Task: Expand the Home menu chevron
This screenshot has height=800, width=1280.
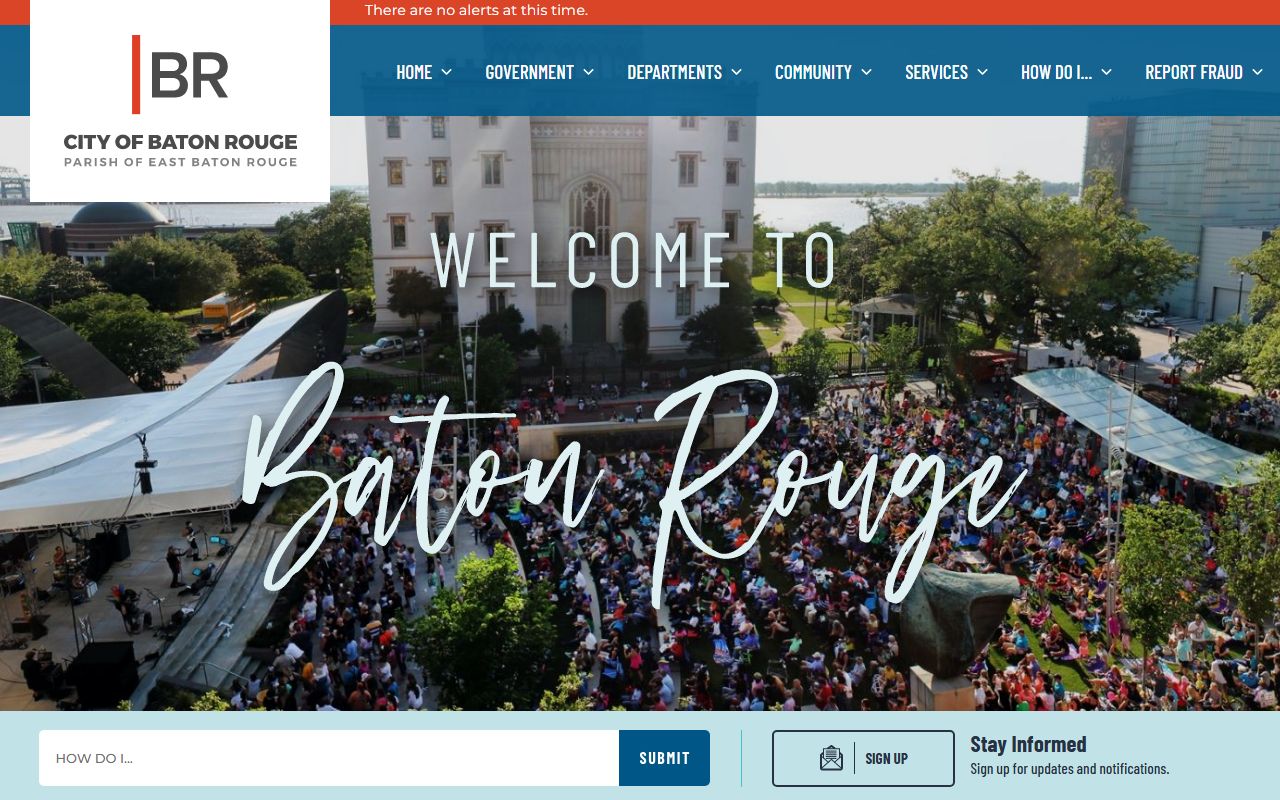Action: pos(447,72)
